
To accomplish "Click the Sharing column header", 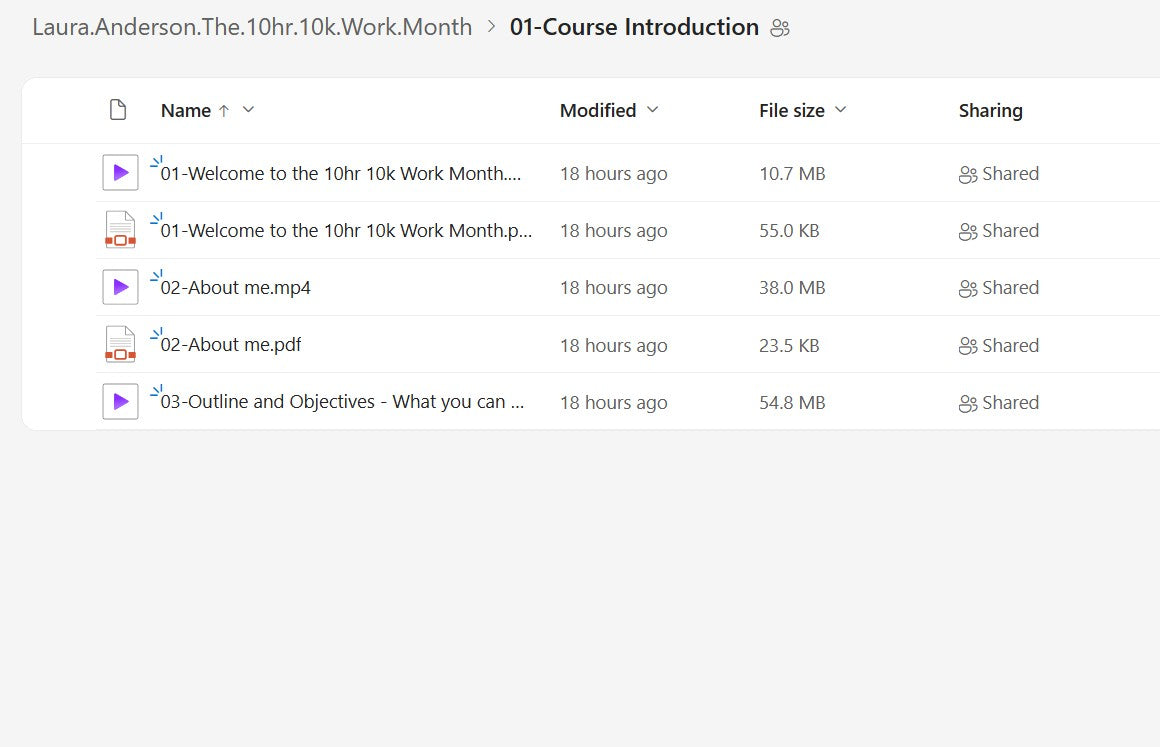I will 990,110.
